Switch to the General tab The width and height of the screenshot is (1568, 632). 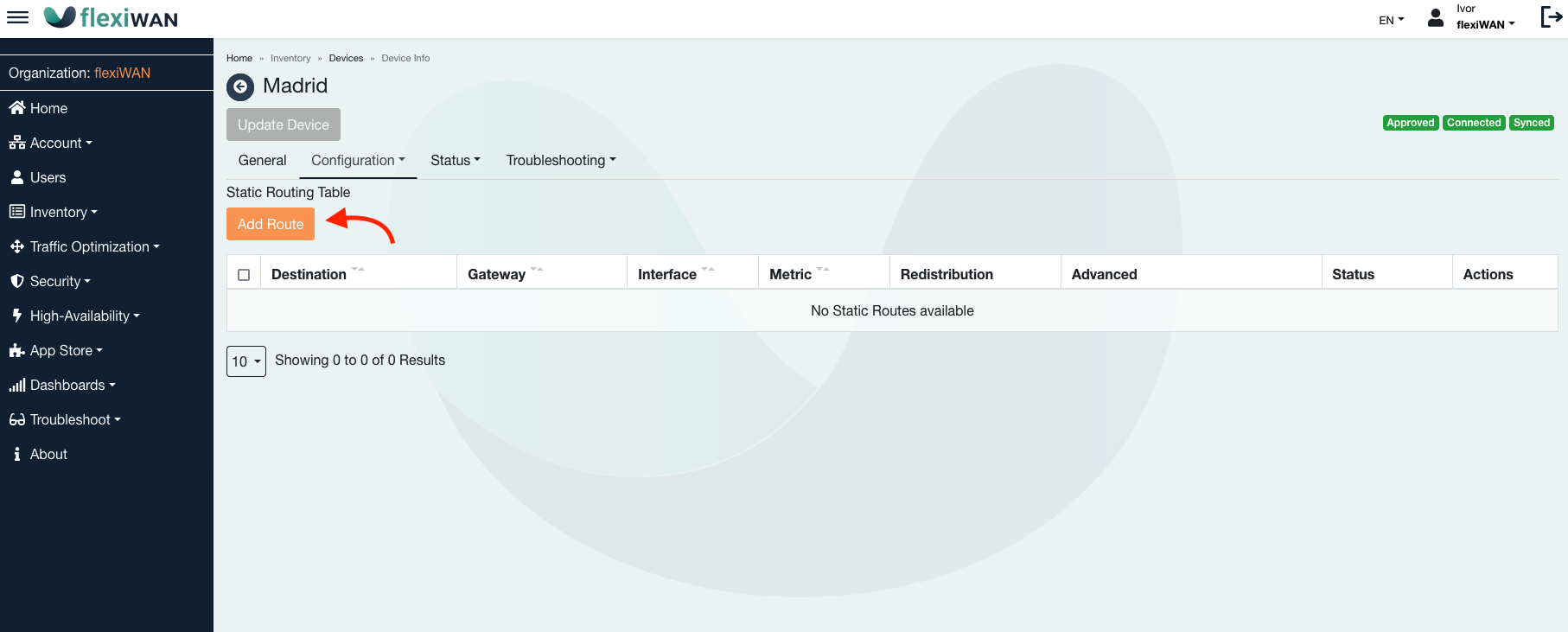coord(262,160)
